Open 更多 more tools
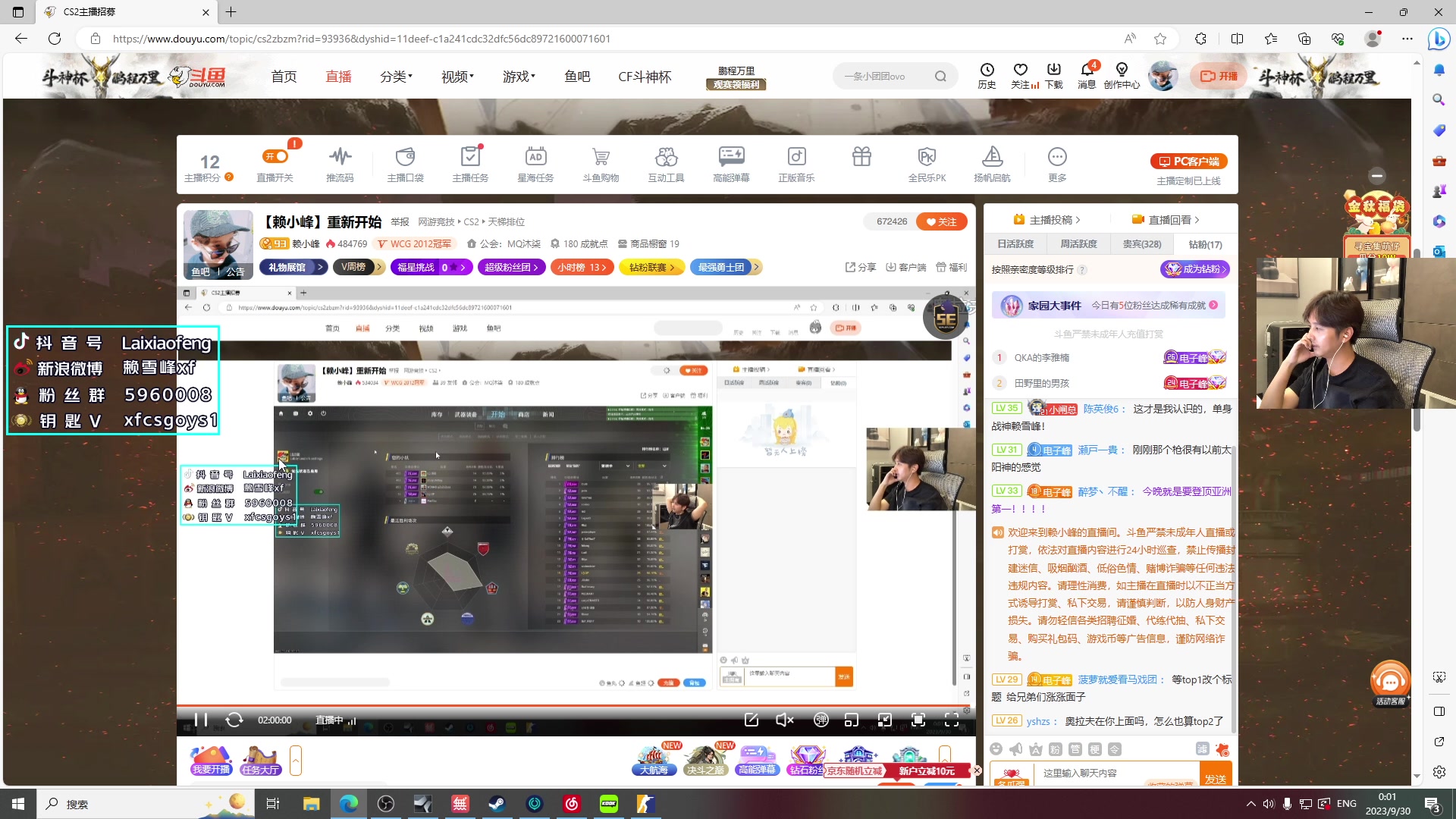The height and width of the screenshot is (819, 1456). click(1057, 164)
